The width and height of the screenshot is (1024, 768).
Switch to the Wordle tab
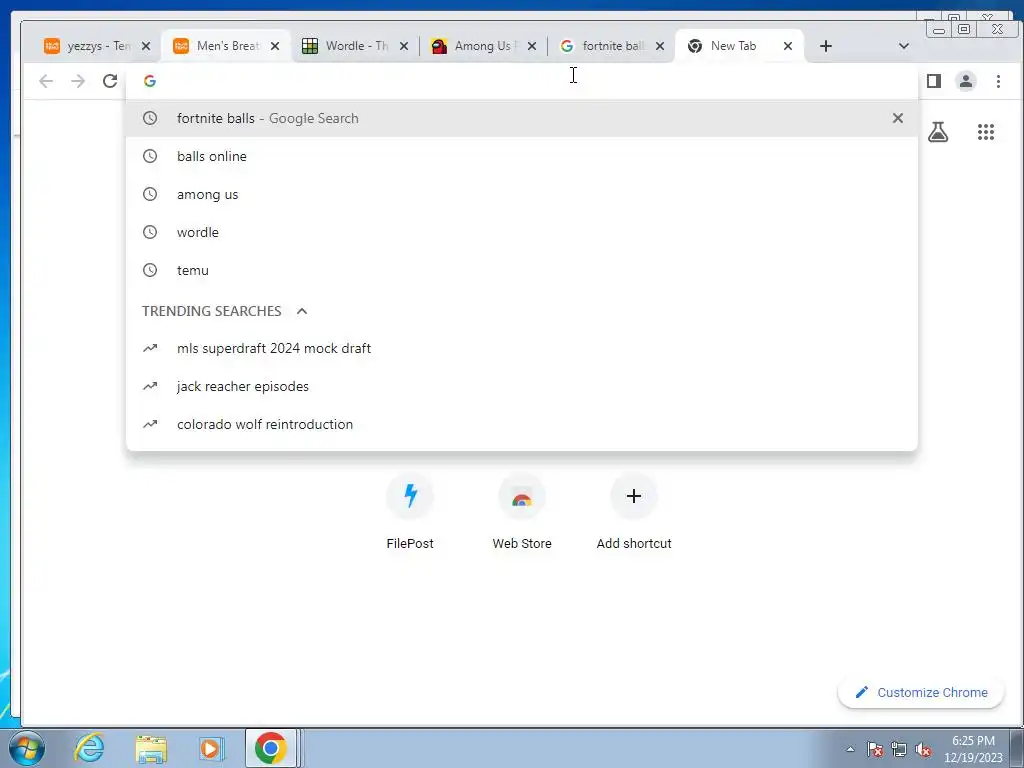(356, 46)
